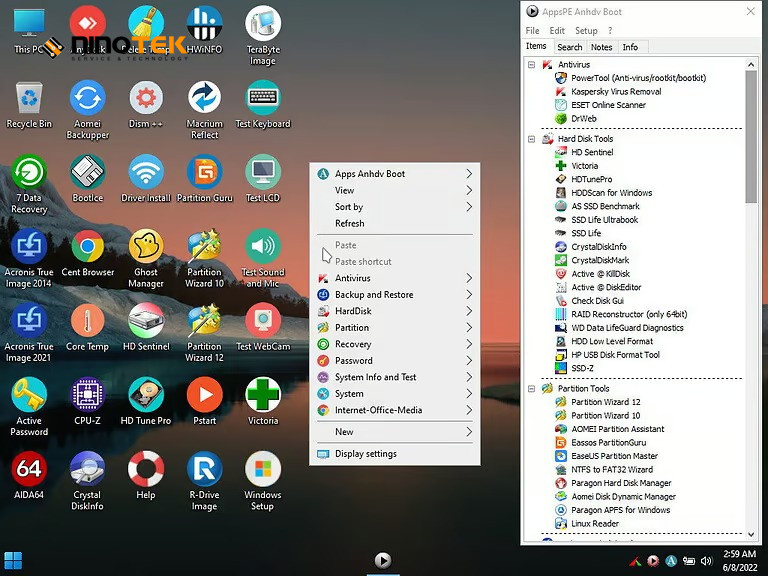Open Crystal DiskInfo desktop shortcut
Viewport: 768px width, 576px height.
point(87,470)
